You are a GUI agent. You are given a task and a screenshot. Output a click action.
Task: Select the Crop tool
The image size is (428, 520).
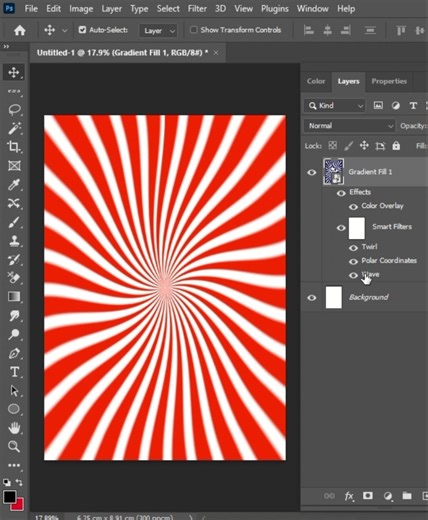(14, 147)
